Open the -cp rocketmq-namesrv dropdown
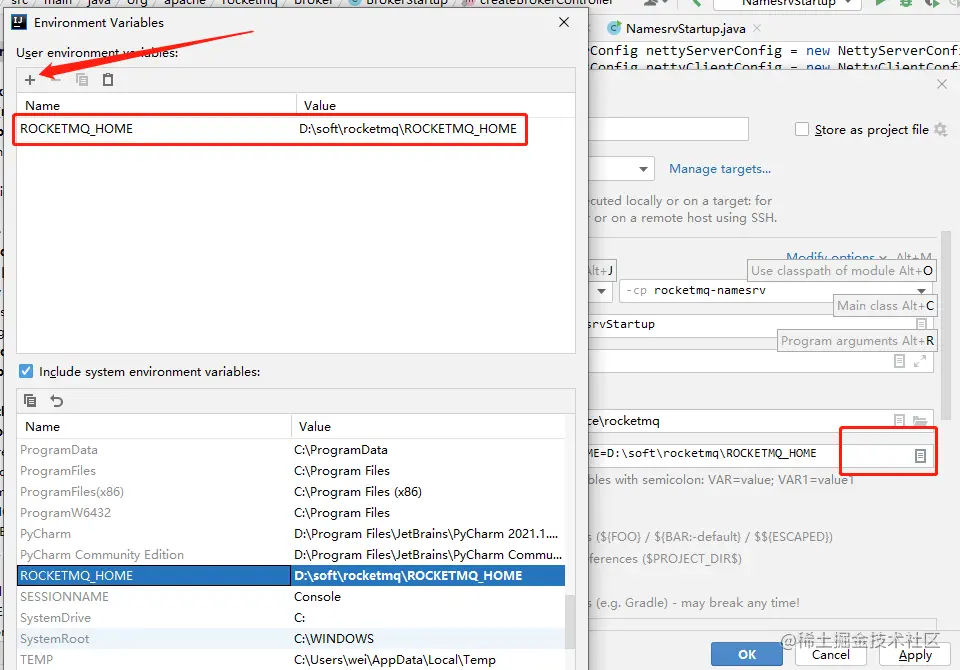The image size is (960, 670). coord(921,290)
